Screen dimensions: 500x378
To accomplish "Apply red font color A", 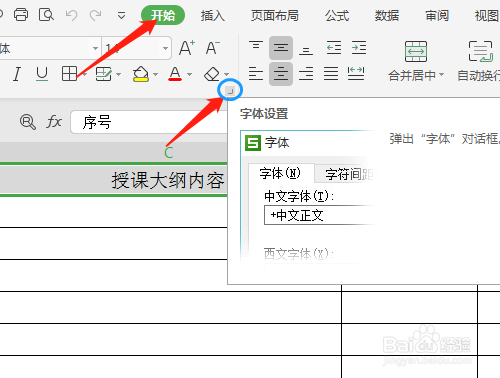I will [175, 74].
